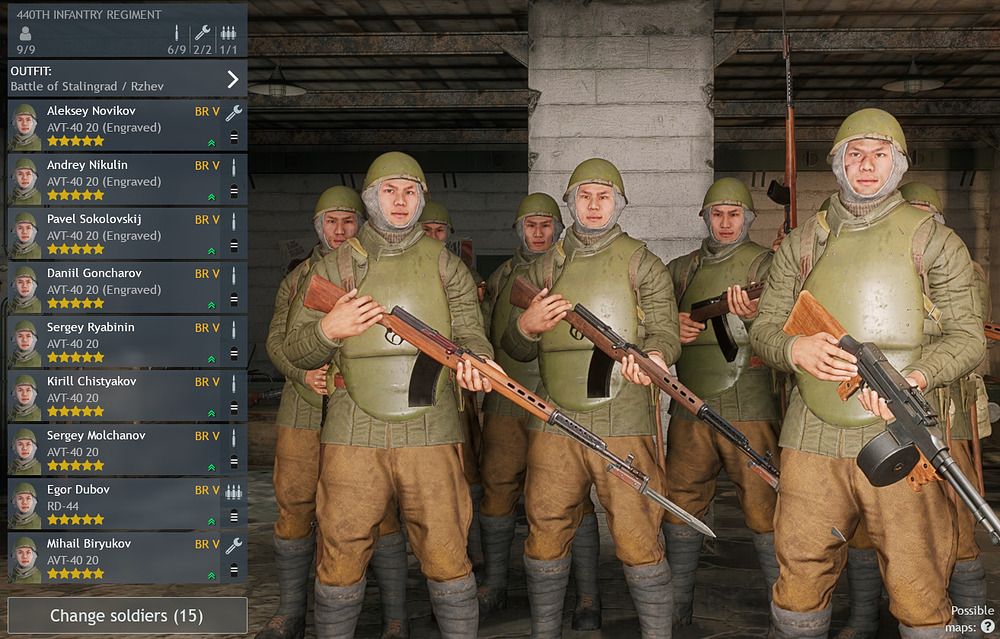Click Egor Dubov's machine gunner class icon
Image resolution: width=1000 pixels, height=639 pixels.
point(234,492)
